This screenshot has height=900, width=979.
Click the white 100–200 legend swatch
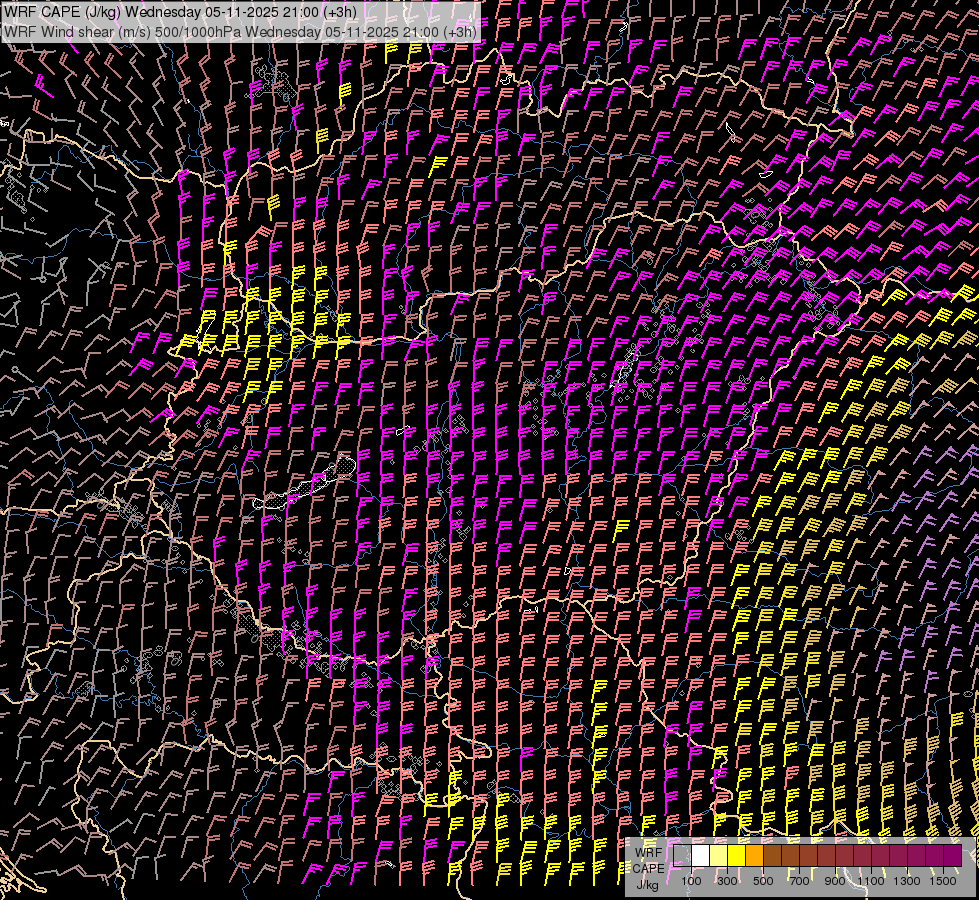(x=701, y=856)
